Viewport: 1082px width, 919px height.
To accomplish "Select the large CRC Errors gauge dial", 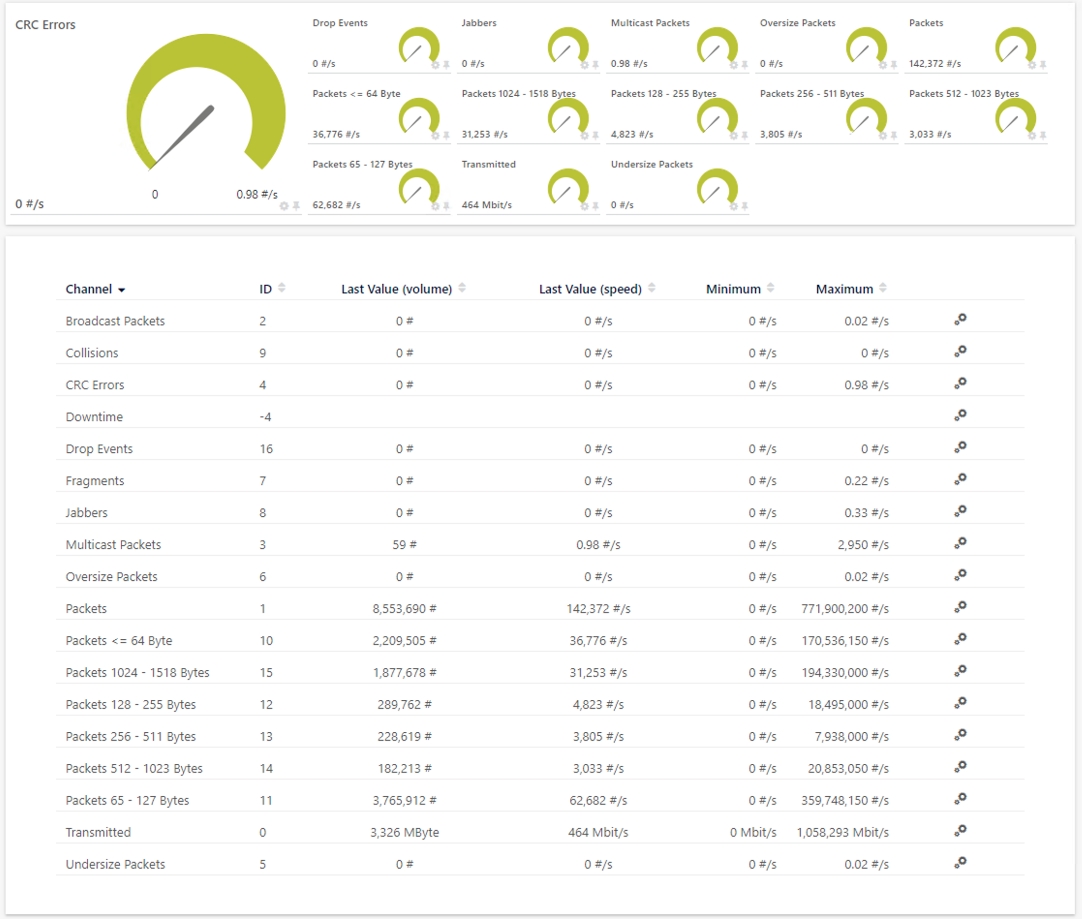I will [x=206, y=103].
